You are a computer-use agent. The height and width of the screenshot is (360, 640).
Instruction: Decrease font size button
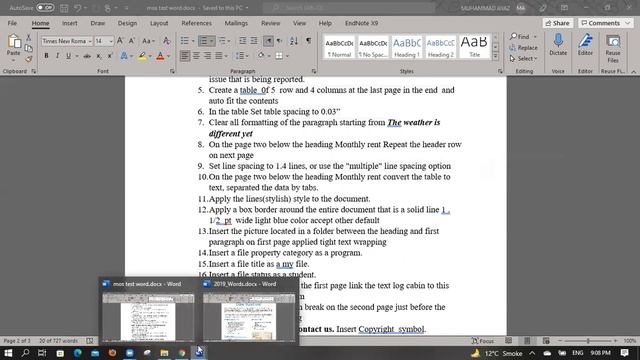coord(131,41)
